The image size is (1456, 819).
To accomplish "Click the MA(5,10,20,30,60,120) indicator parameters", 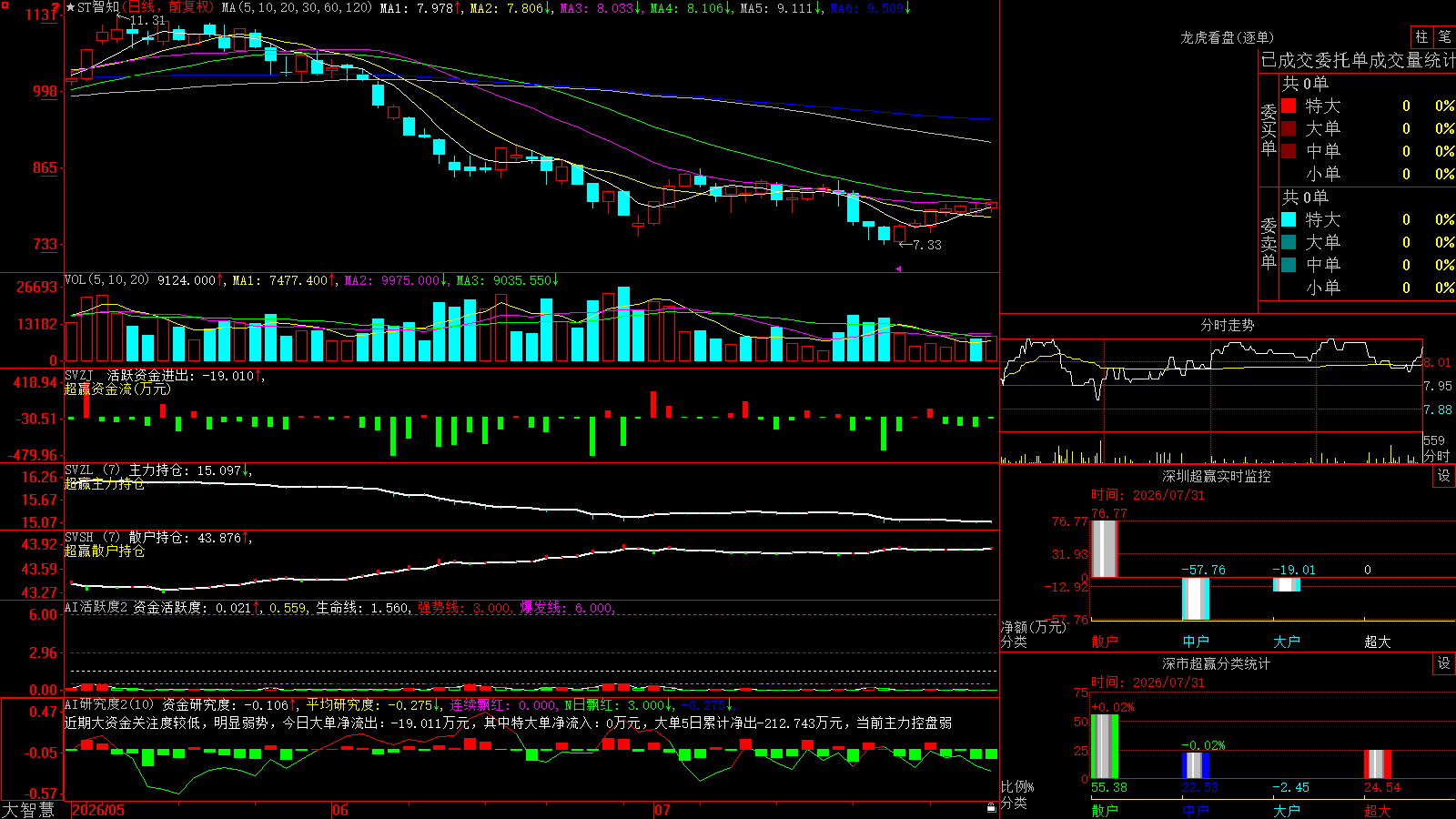I will point(297,8).
